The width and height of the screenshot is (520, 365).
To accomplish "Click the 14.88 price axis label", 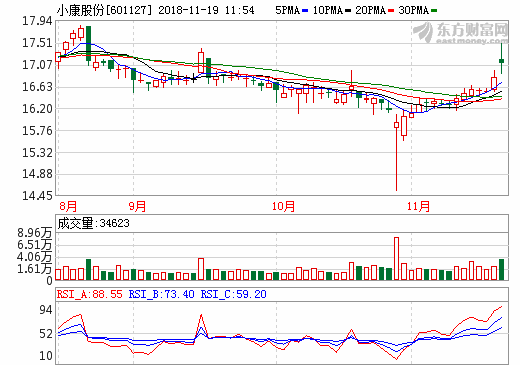I will coord(37,174).
